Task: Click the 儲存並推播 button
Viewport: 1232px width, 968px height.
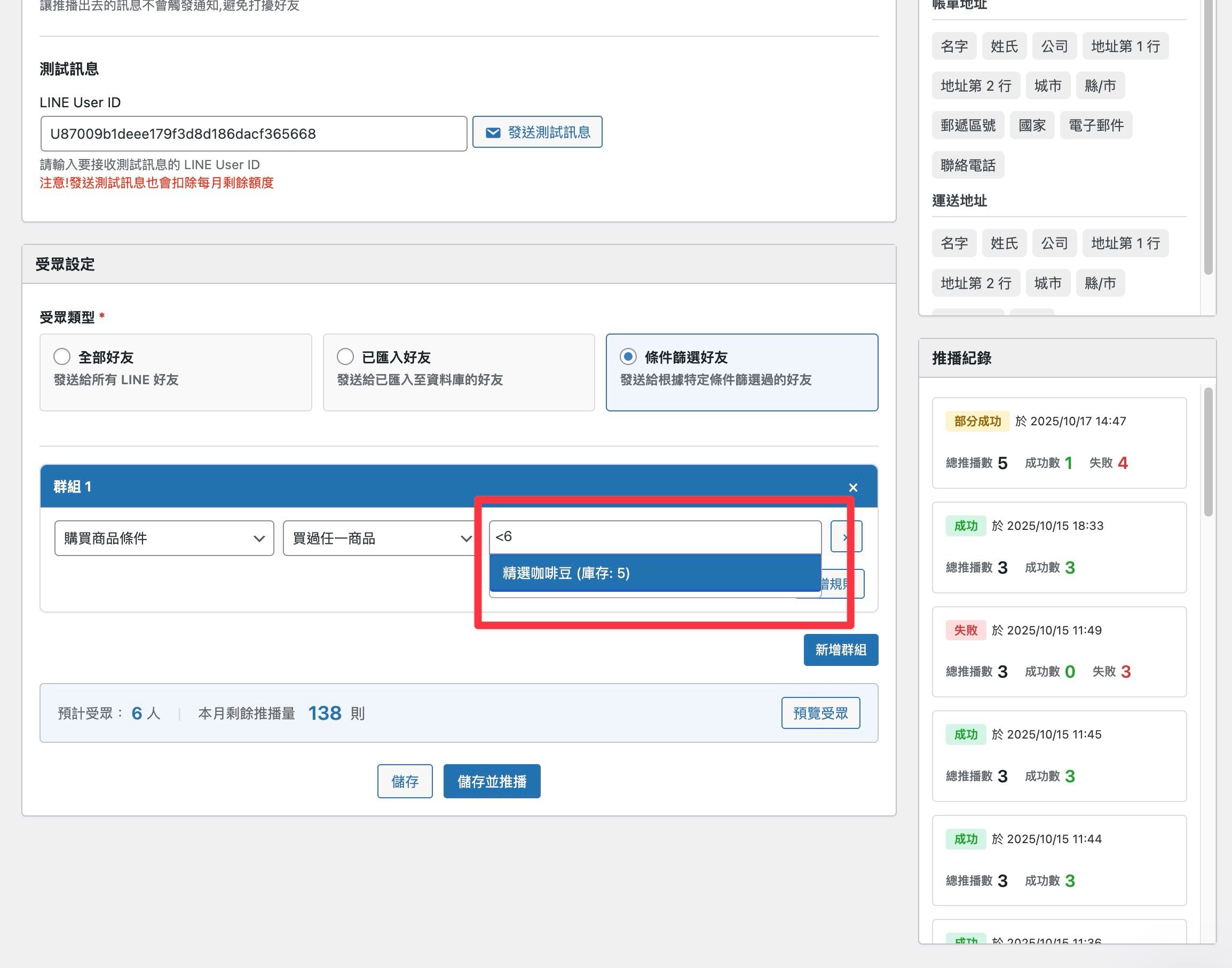Action: click(492, 781)
